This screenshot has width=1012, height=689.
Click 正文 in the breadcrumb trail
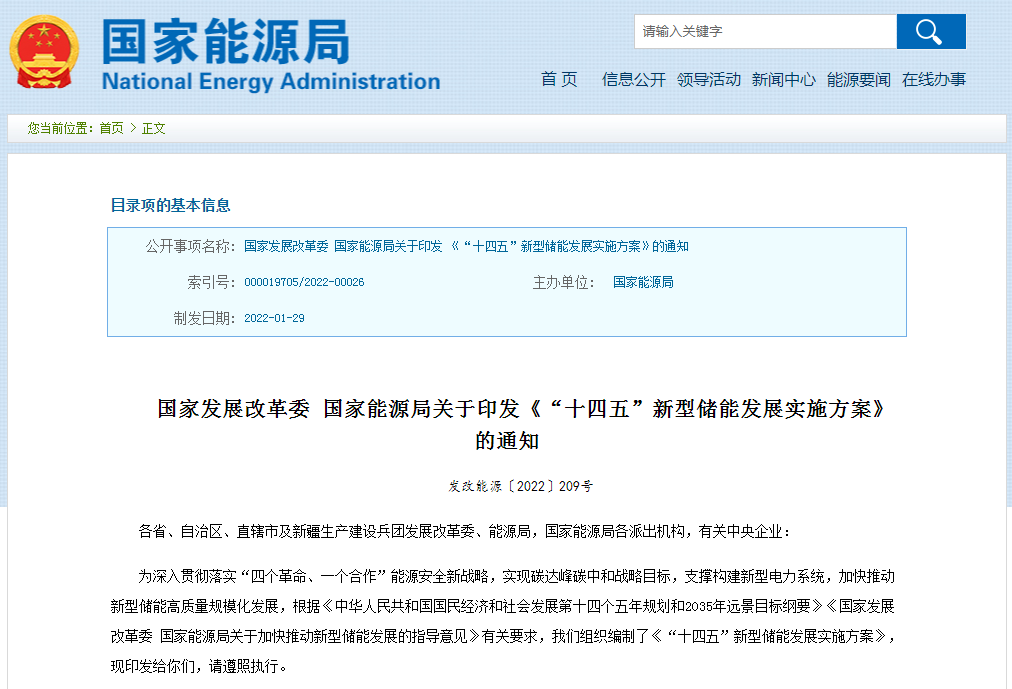click(x=154, y=128)
